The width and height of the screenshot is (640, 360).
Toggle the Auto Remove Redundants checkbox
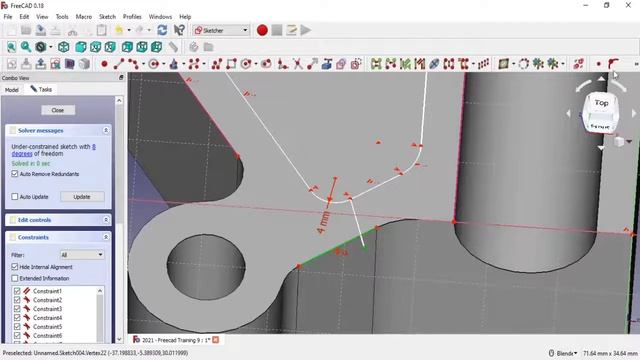point(15,174)
